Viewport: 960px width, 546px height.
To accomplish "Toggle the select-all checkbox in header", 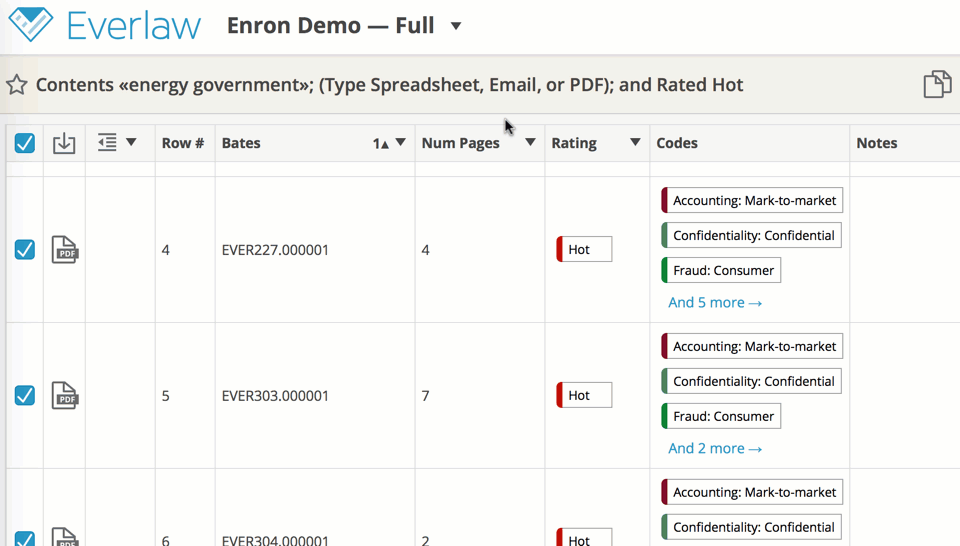I will pos(24,143).
